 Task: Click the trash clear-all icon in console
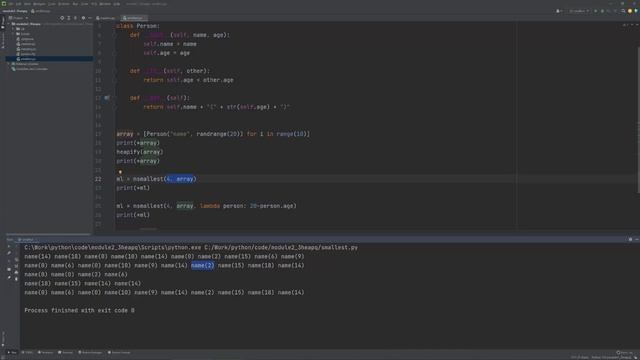(x=17, y=279)
